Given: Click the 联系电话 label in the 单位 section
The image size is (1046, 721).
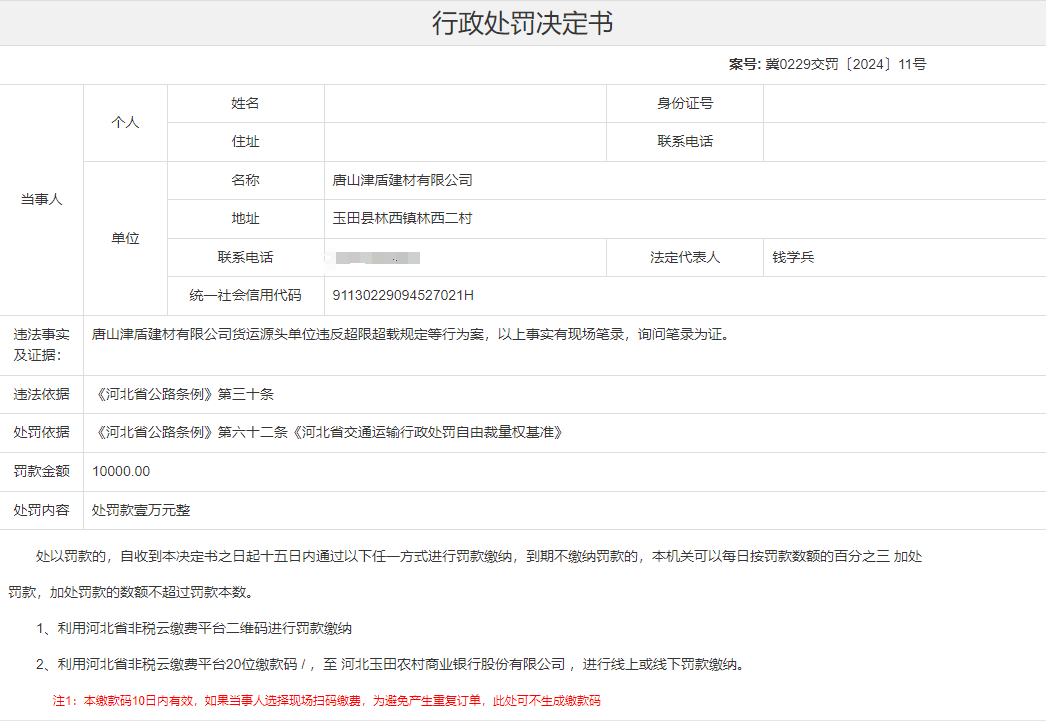Looking at the screenshot, I should pos(245,257).
